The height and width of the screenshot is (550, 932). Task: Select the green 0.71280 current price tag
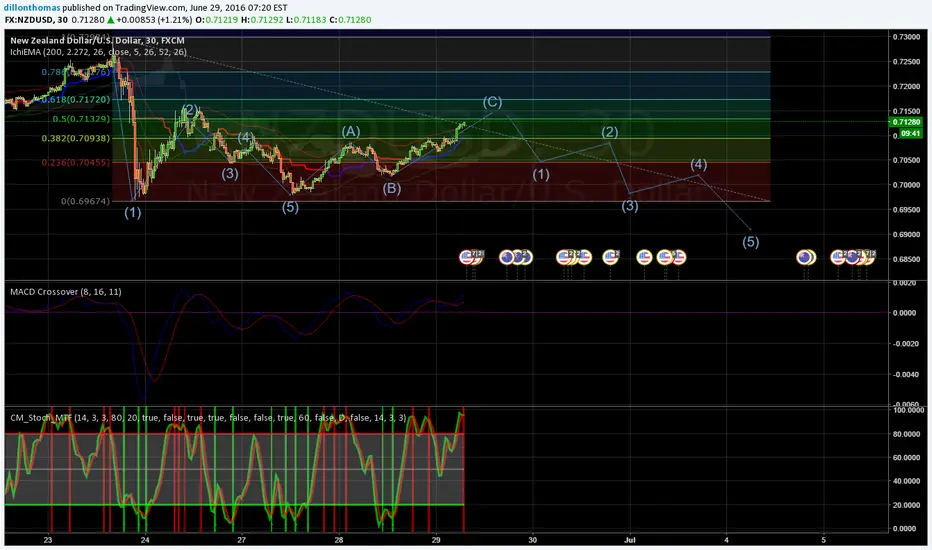[906, 122]
